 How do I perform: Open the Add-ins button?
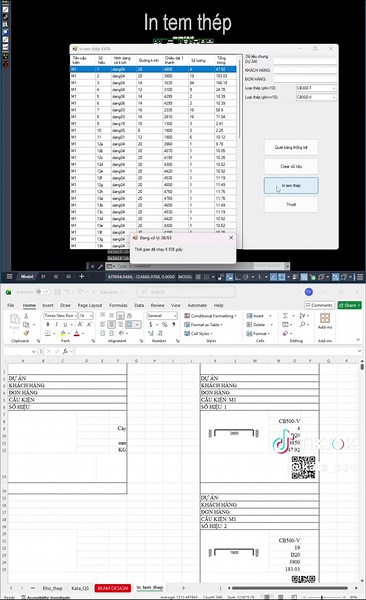point(325,321)
